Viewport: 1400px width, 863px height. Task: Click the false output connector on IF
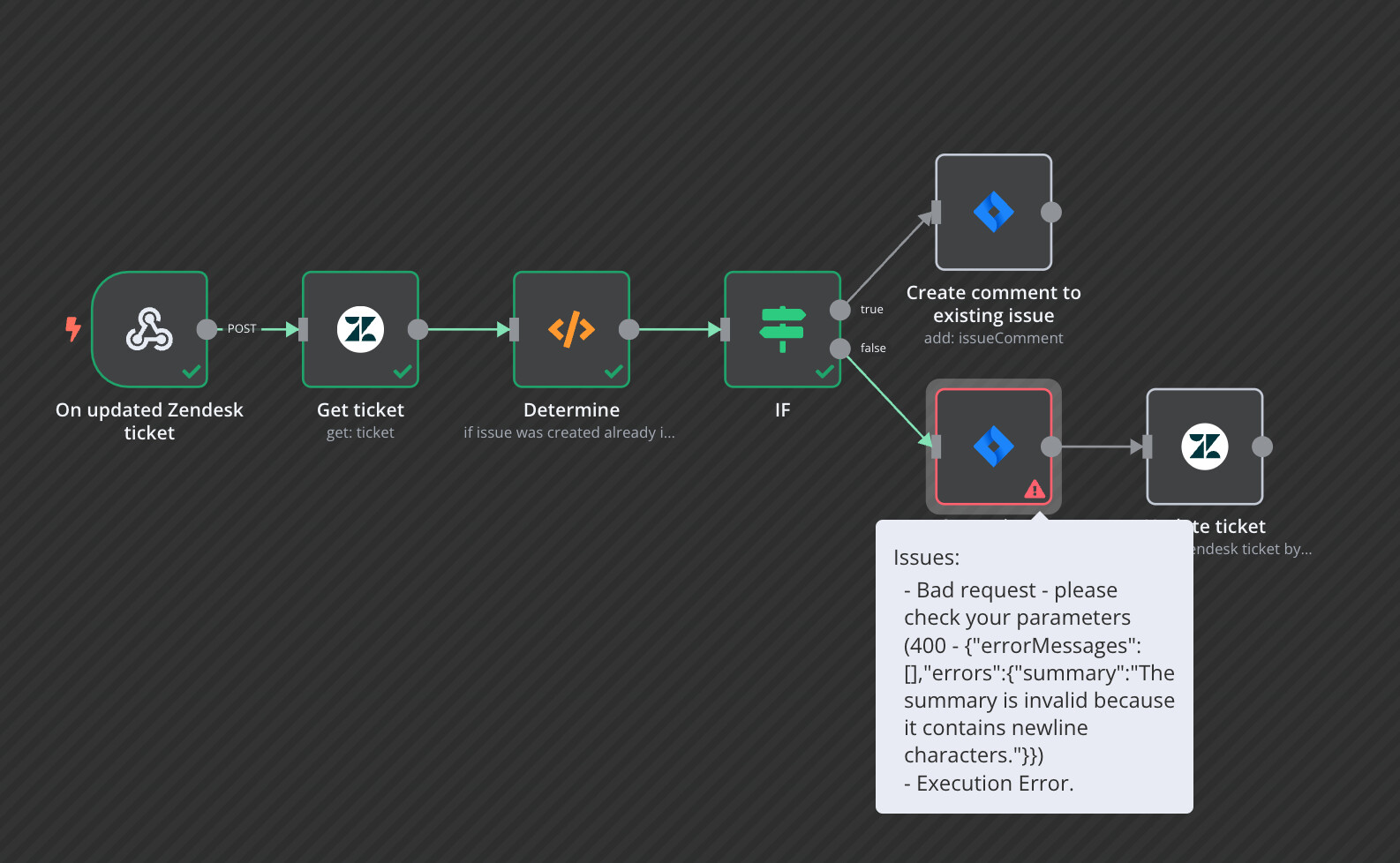point(840,349)
